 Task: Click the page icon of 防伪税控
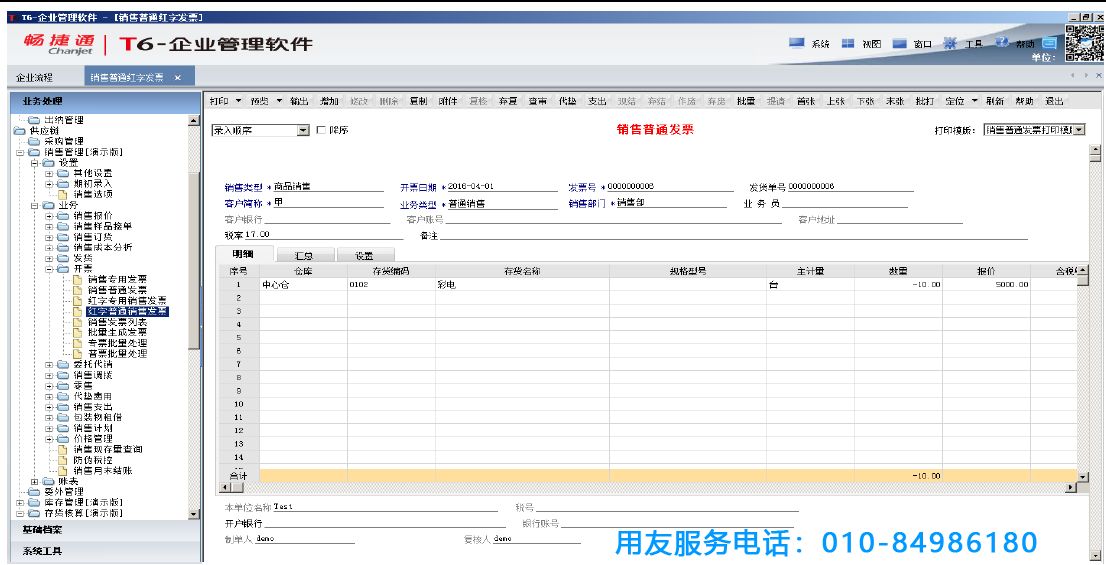click(x=63, y=460)
